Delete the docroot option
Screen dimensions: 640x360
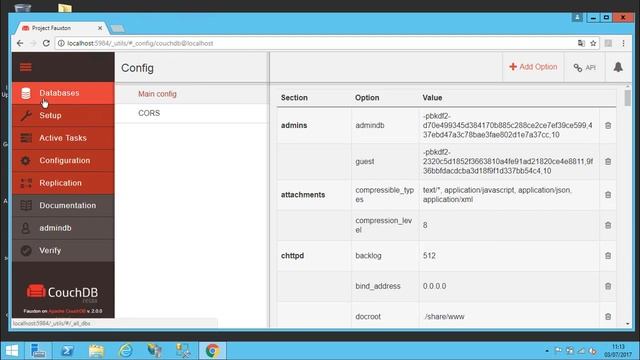tap(608, 316)
